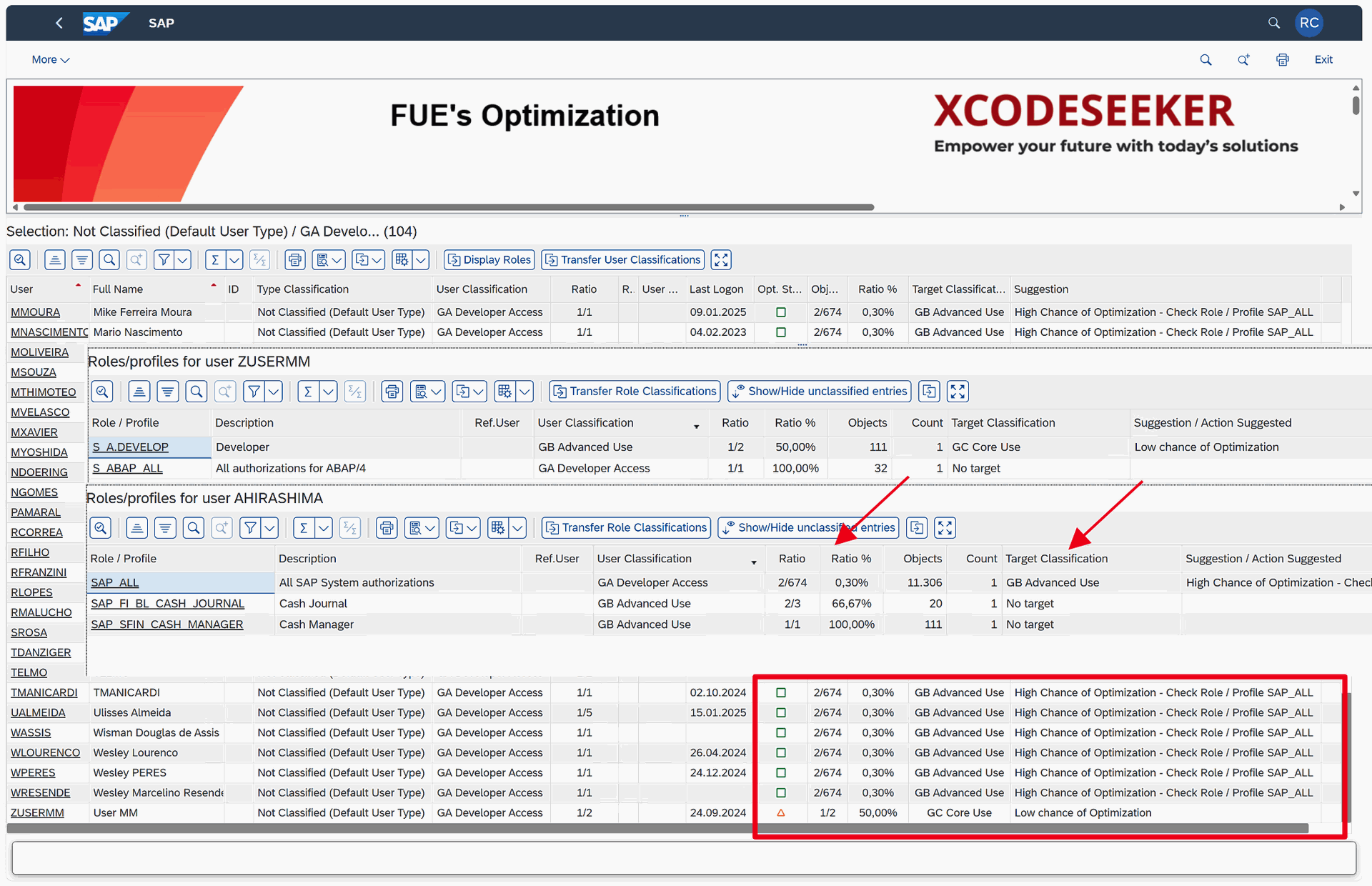Image resolution: width=1372 pixels, height=886 pixels.
Task: Click Ratio % column header in user list
Action: pos(877,289)
